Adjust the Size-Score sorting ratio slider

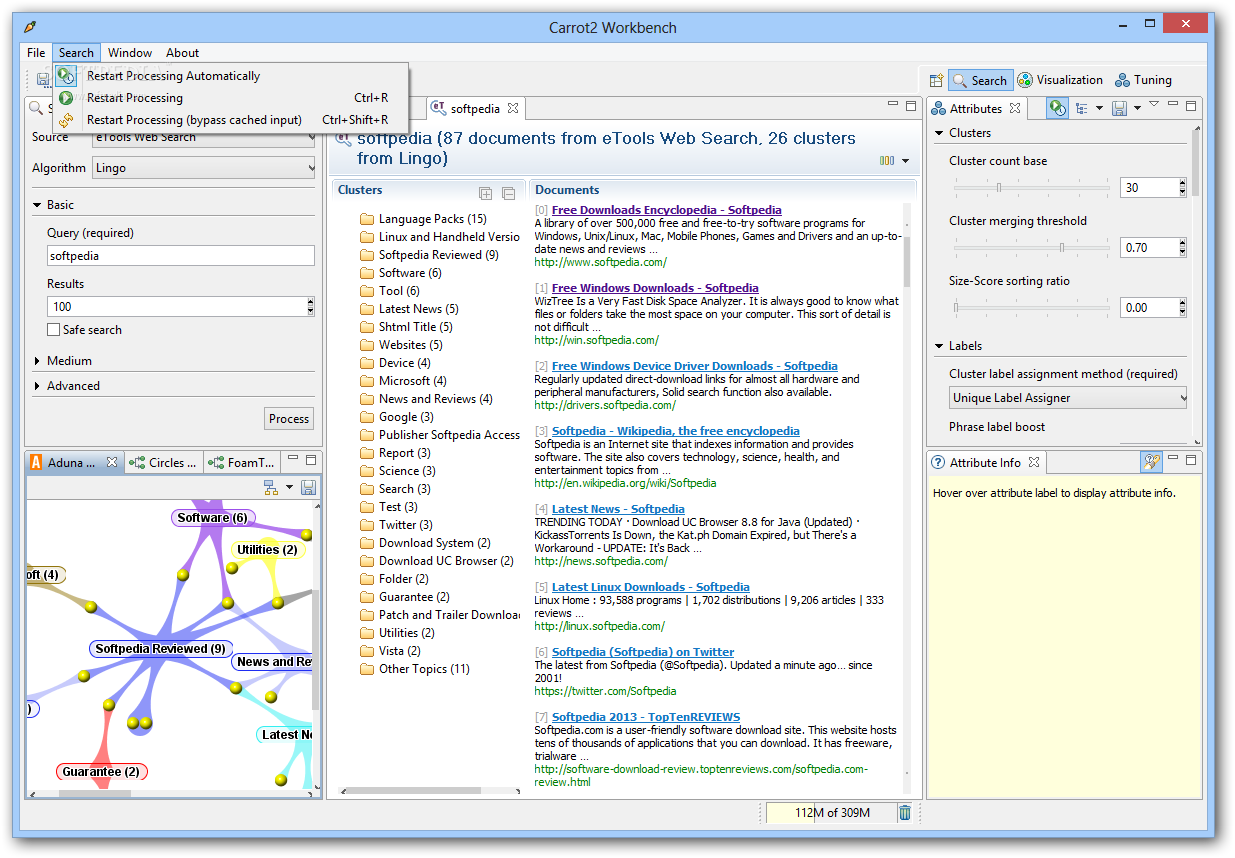pyautogui.click(x=1032, y=307)
